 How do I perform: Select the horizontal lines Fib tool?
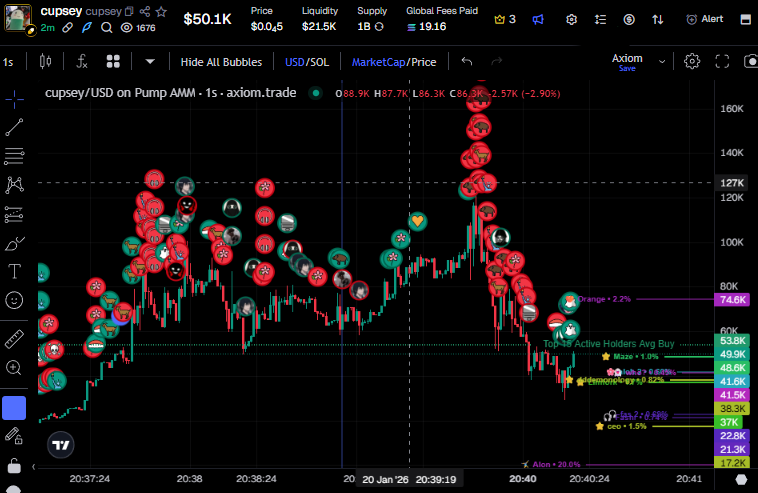pyautogui.click(x=15, y=156)
